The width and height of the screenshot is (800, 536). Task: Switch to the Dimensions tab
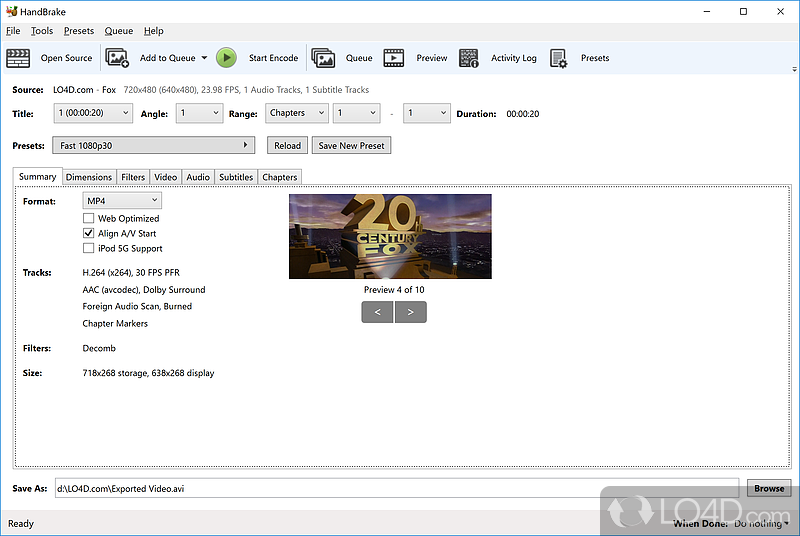pyautogui.click(x=89, y=177)
